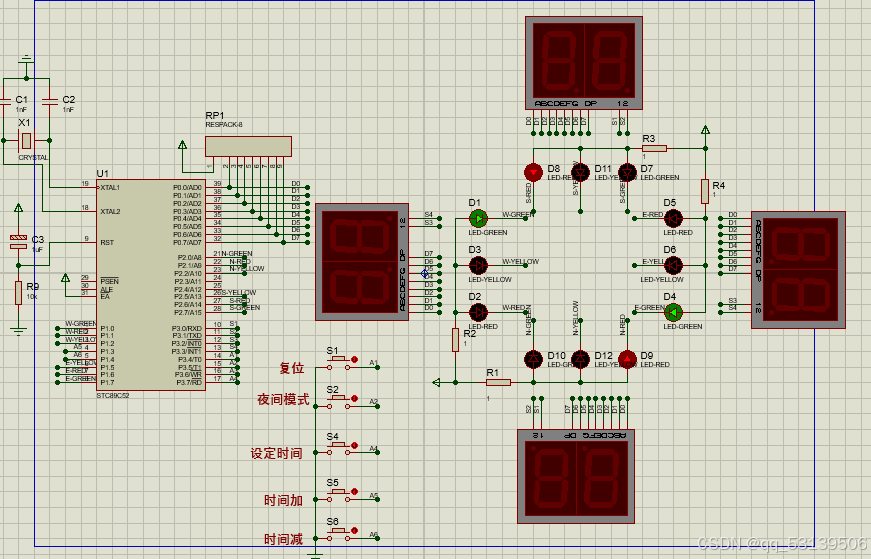
Task: Click the 复位 text label
Action: click(x=292, y=368)
